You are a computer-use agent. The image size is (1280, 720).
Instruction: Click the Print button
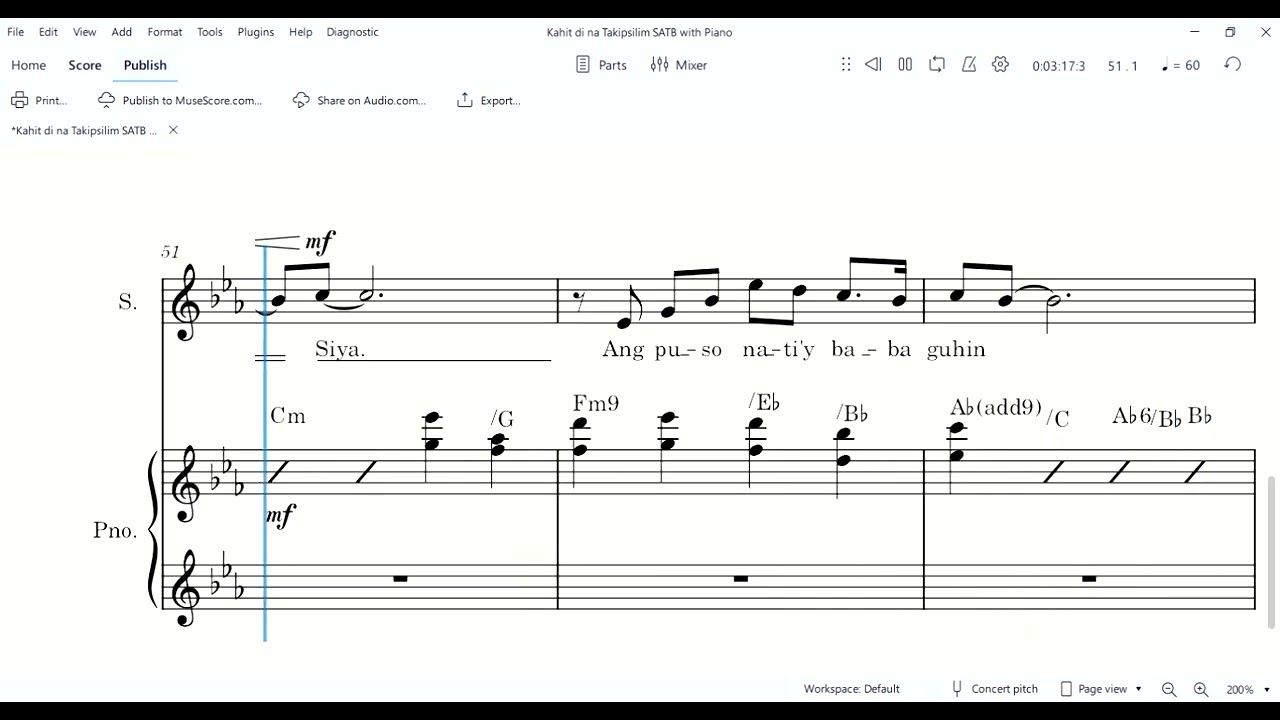(x=39, y=100)
